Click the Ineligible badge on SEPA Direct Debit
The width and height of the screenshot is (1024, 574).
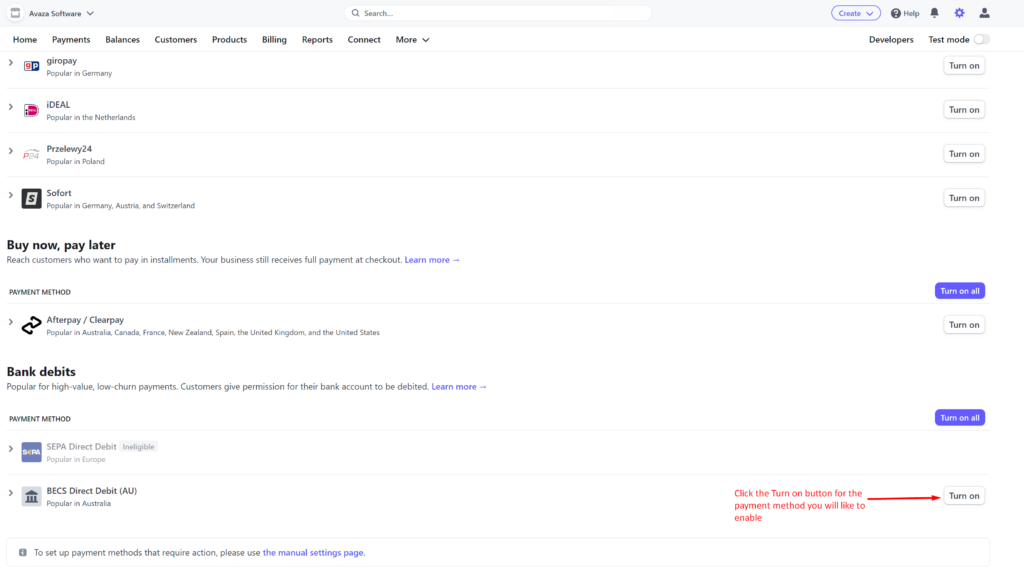(x=138, y=447)
